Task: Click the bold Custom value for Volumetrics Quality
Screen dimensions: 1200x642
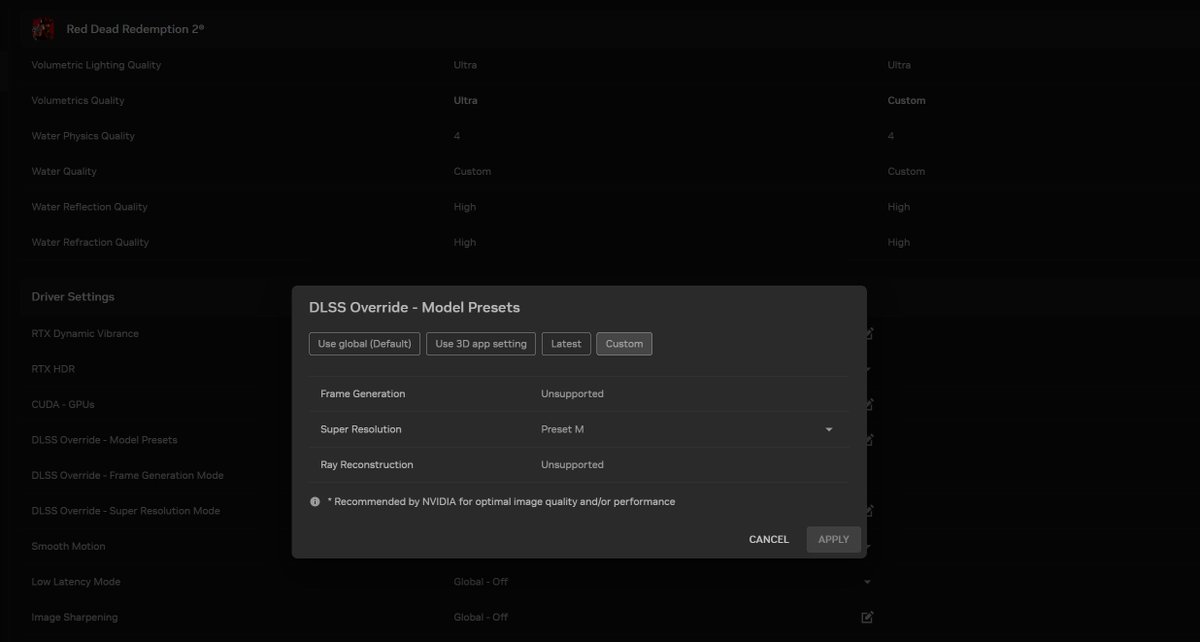Action: 906,101
